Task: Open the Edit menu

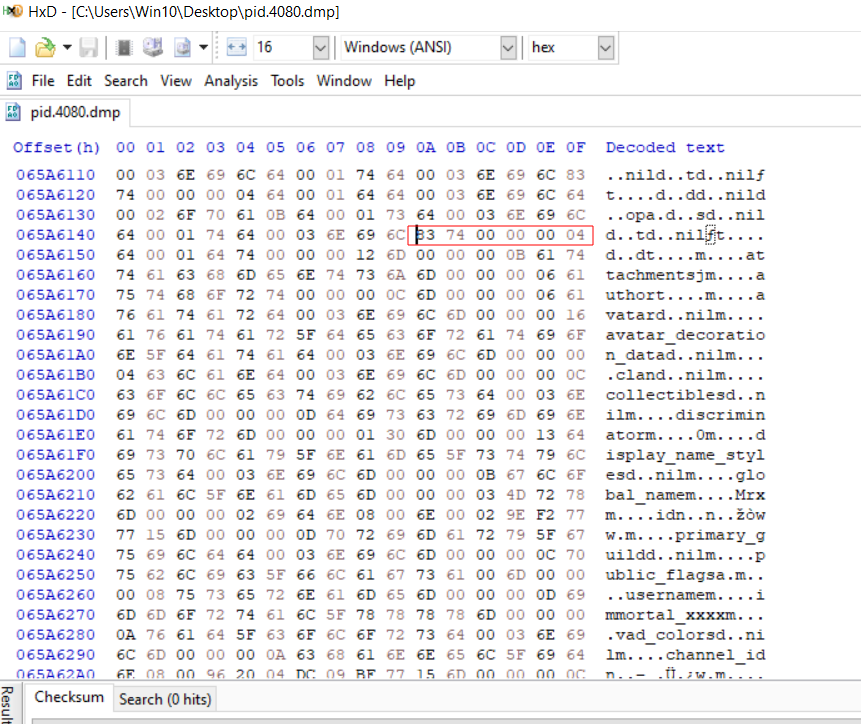Action: 79,81
